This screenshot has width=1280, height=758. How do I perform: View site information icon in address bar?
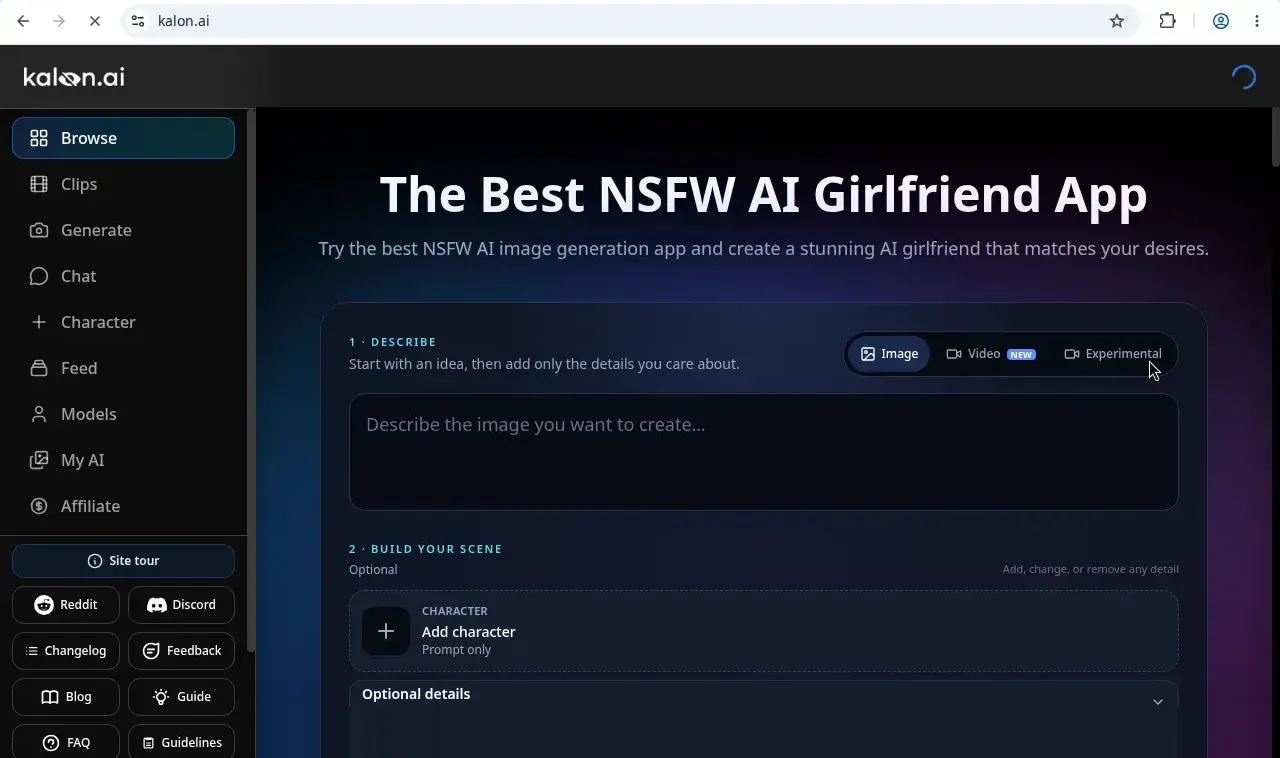click(138, 21)
